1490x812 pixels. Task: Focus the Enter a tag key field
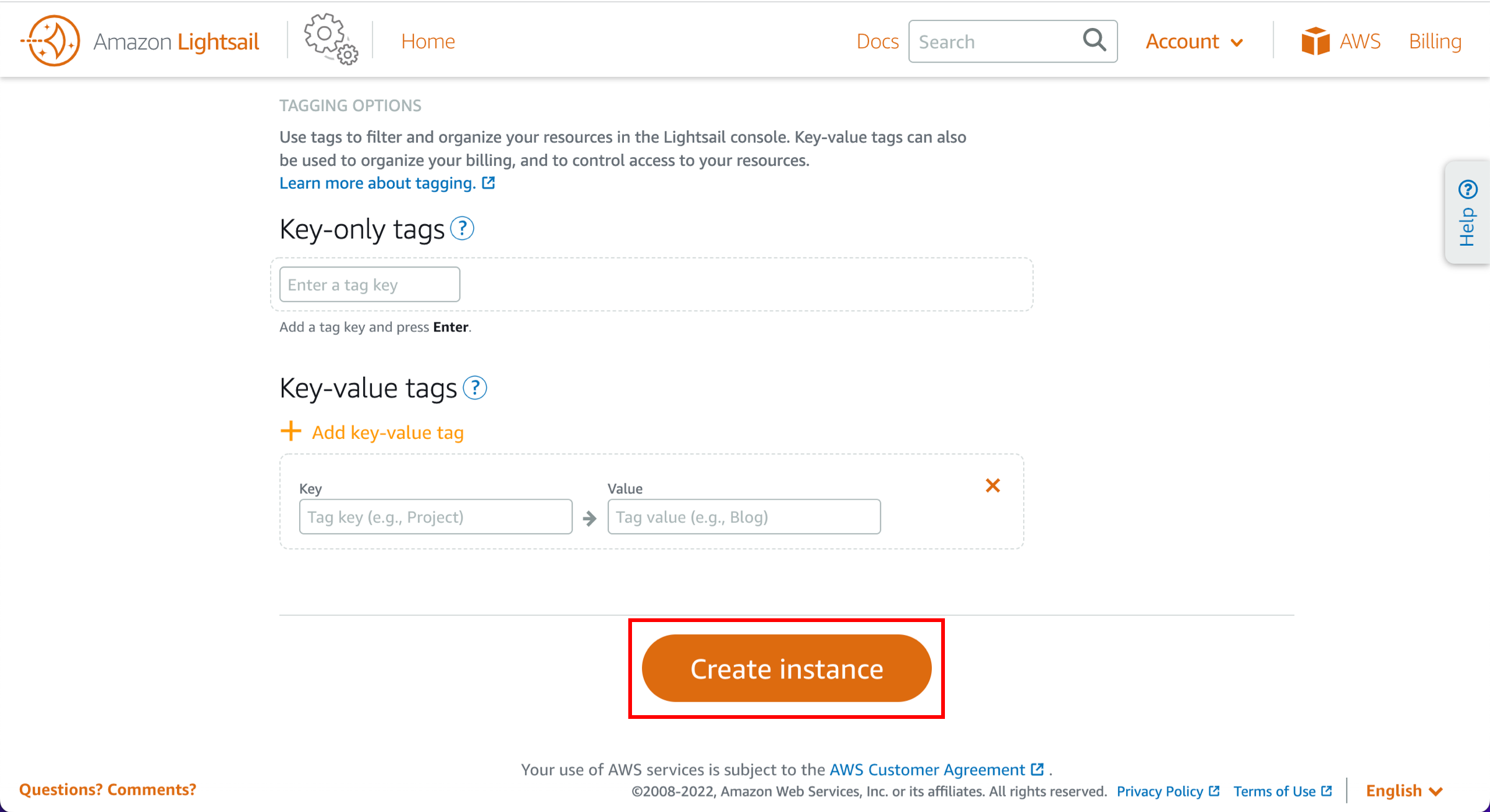(x=369, y=284)
